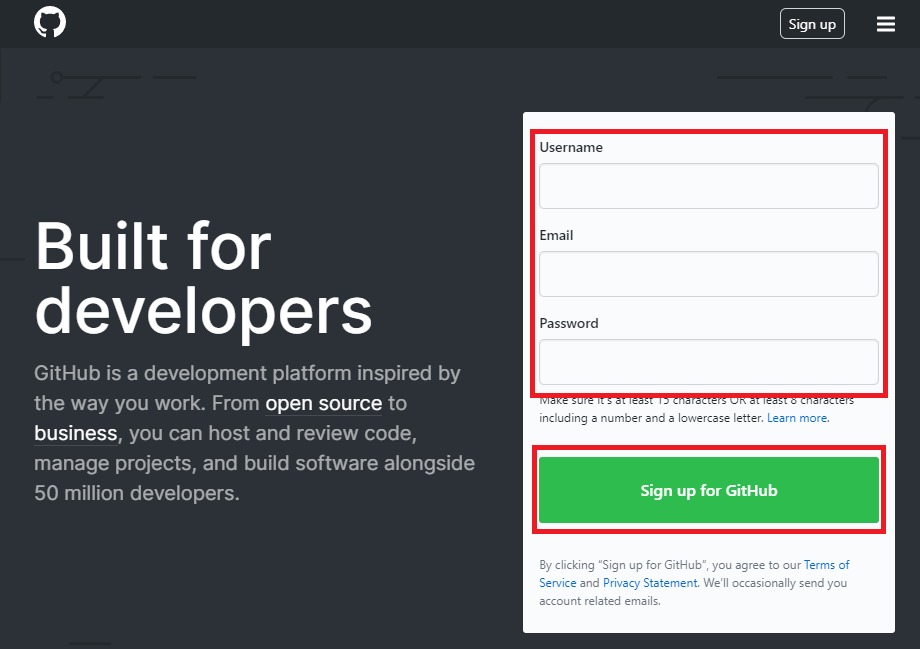Open the Privacy Statement link
The image size is (920, 649).
click(x=650, y=583)
